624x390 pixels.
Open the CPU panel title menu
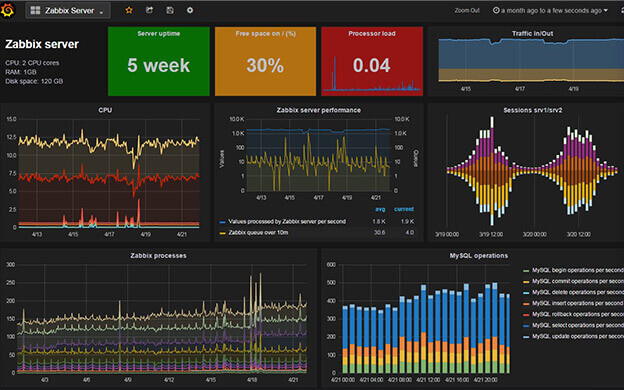click(105, 110)
